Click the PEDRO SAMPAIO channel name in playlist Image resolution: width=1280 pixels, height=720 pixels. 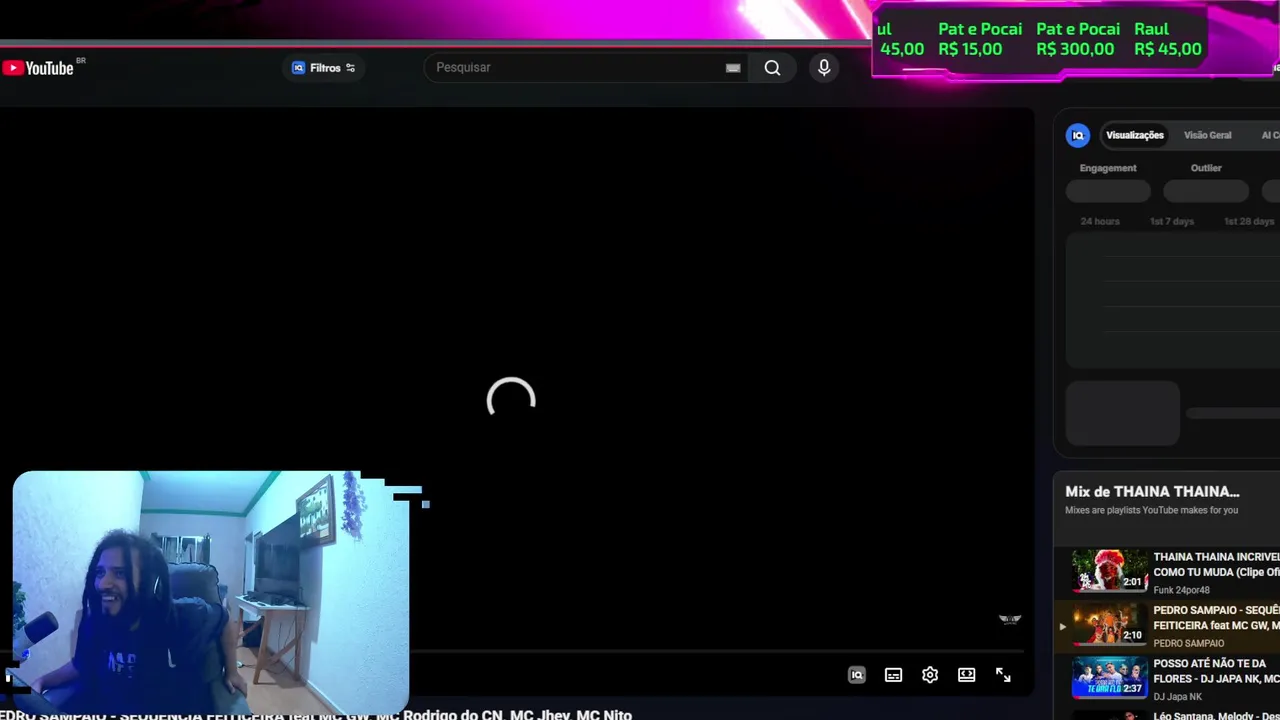click(x=1188, y=643)
